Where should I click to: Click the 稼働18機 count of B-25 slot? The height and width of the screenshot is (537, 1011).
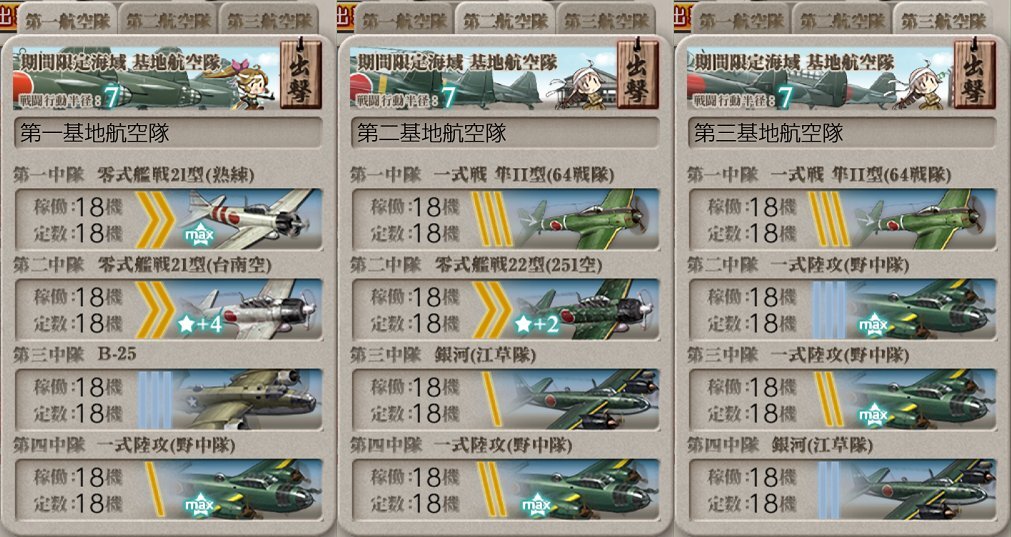(77, 387)
